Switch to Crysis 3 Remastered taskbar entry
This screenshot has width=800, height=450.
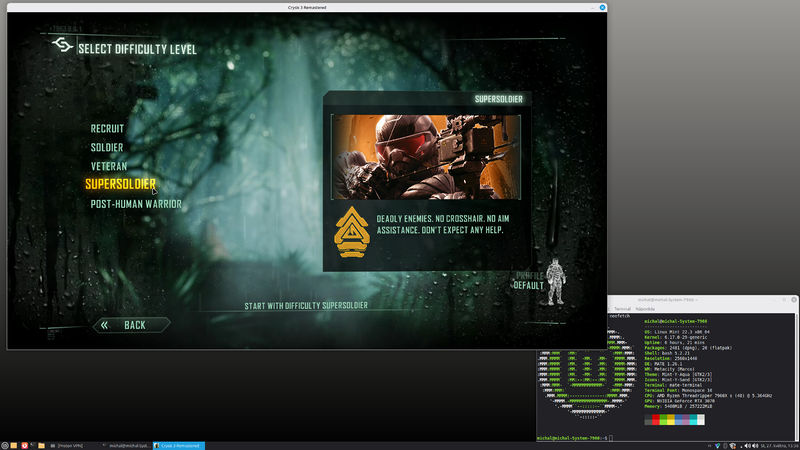(179, 445)
